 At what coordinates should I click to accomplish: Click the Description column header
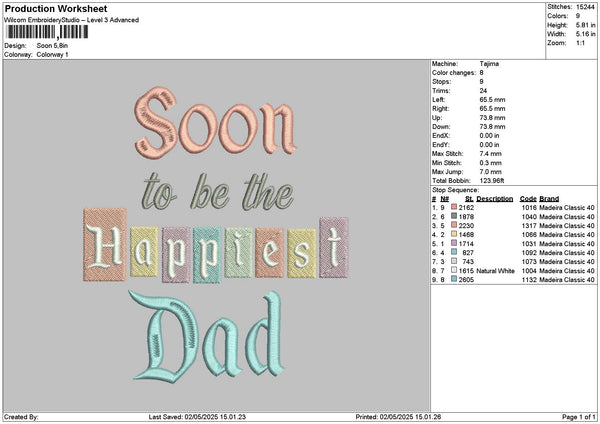pos(494,197)
